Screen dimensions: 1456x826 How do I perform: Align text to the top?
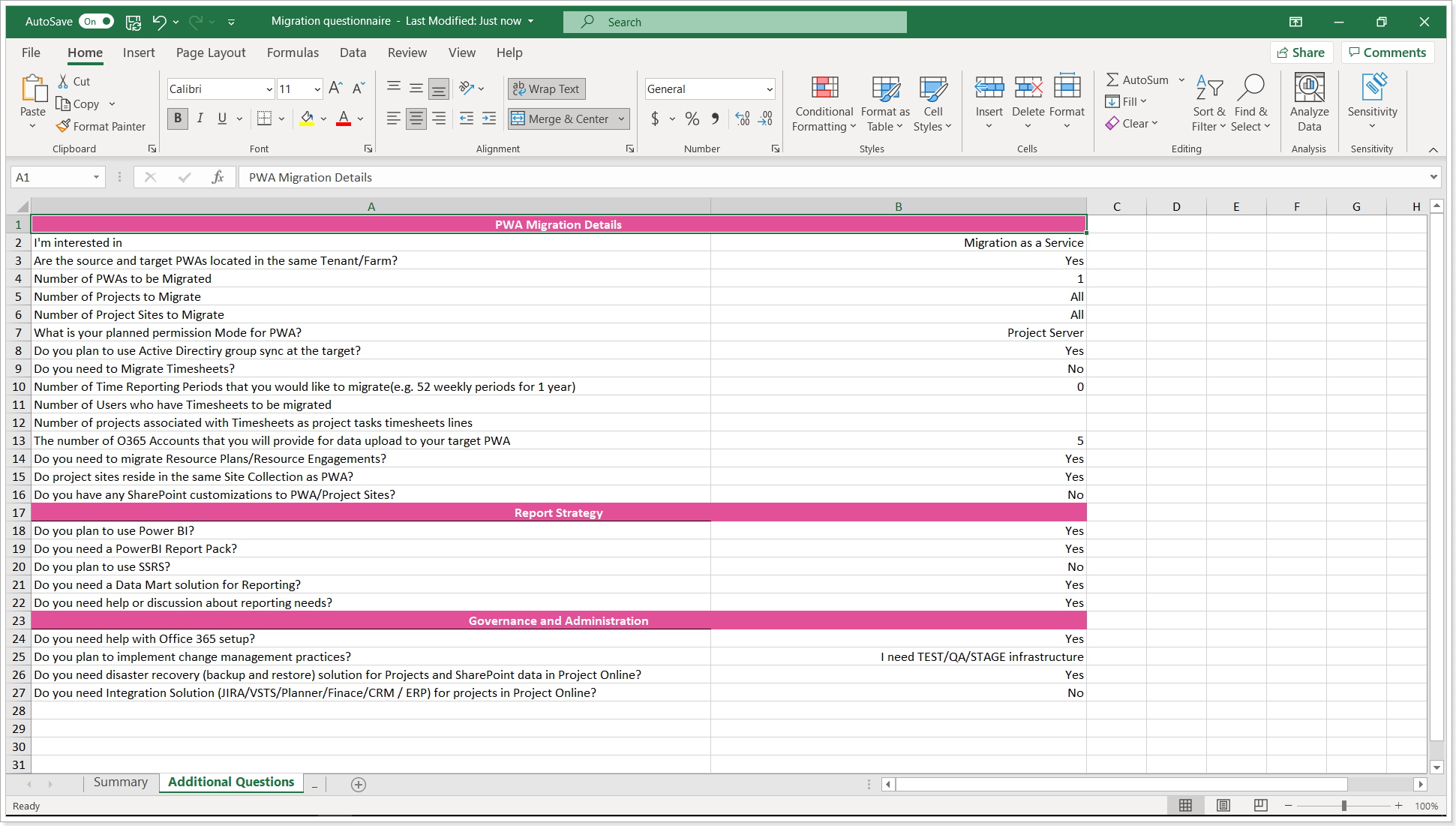tap(394, 89)
